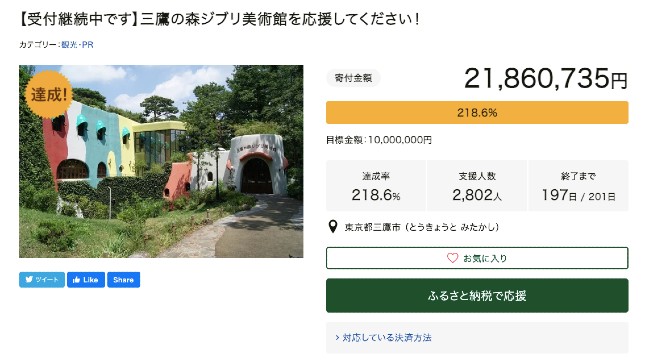This screenshot has width=670, height=362.
Task: Click the 寄付金額 donation amount label
Action: (x=353, y=78)
